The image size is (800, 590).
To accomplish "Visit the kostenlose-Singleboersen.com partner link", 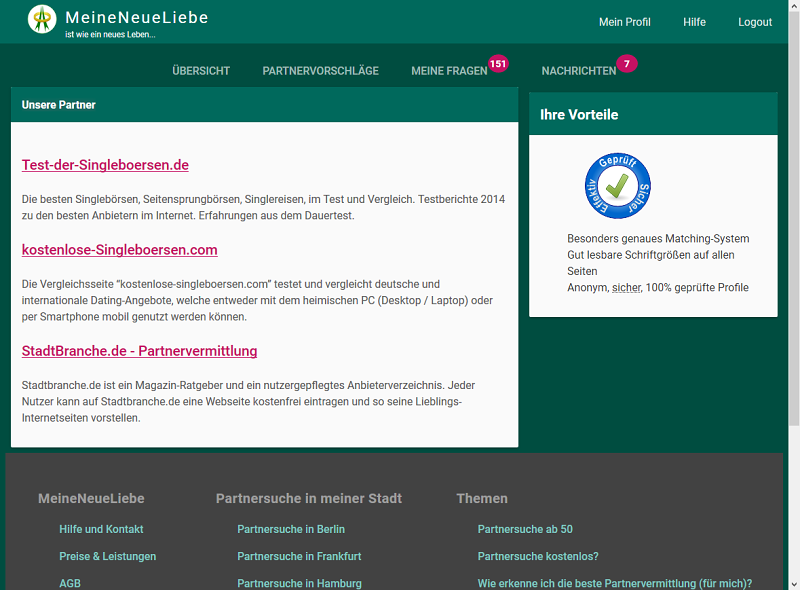I will click(119, 250).
